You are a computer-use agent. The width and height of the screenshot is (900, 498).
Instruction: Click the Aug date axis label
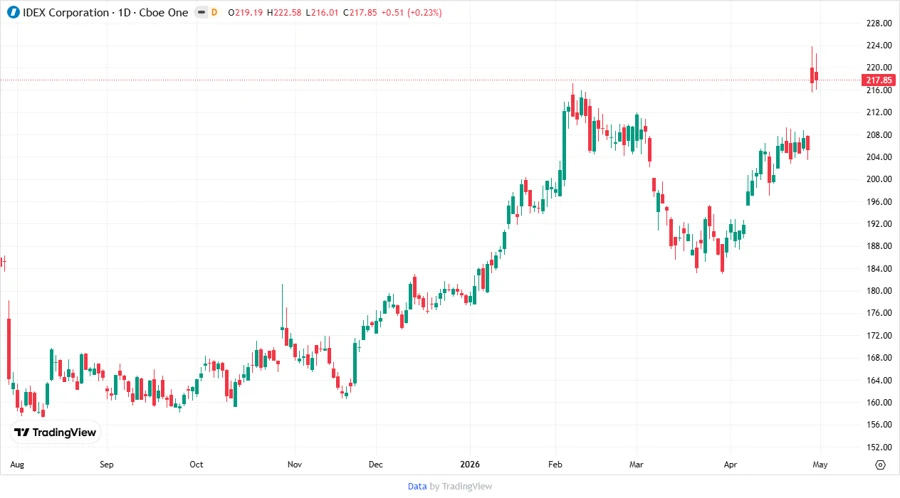pyautogui.click(x=17, y=464)
